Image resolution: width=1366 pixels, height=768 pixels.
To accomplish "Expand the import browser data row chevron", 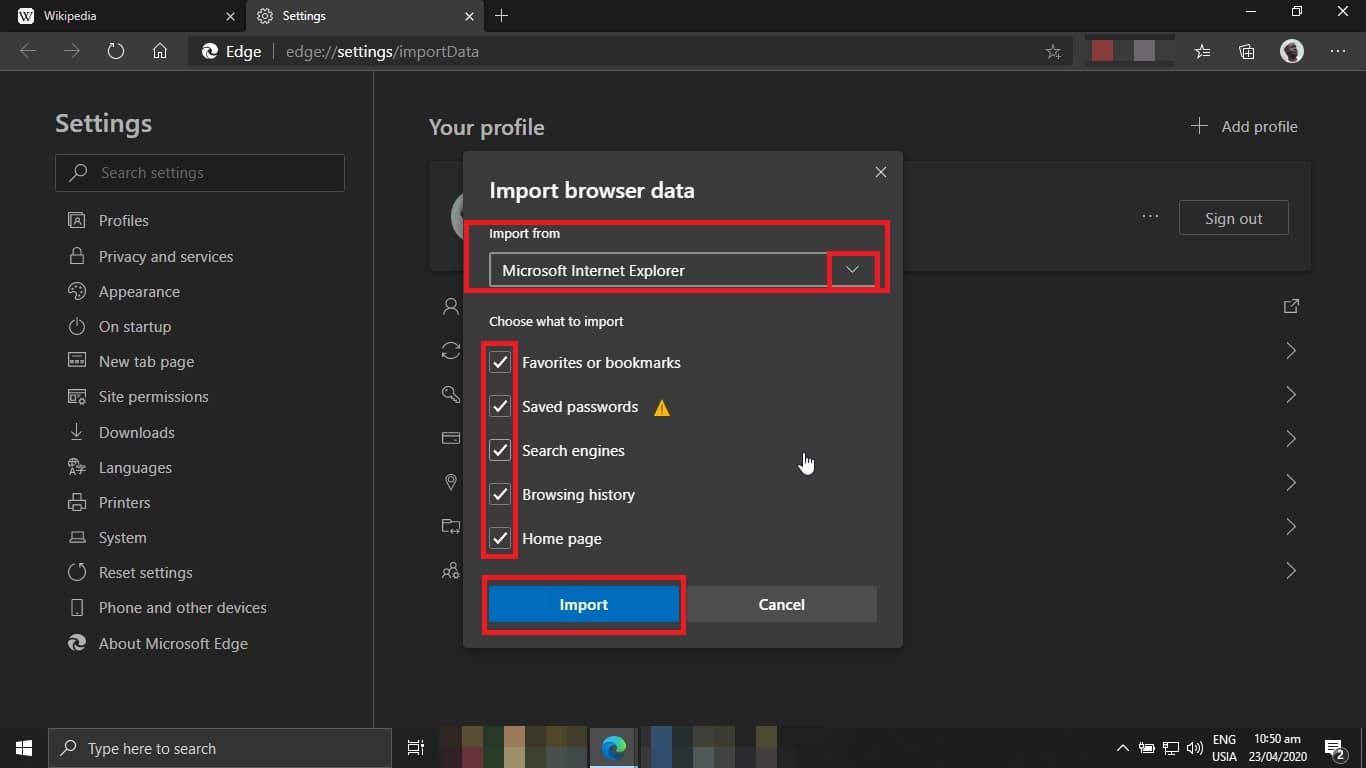I will pyautogui.click(x=1291, y=526).
